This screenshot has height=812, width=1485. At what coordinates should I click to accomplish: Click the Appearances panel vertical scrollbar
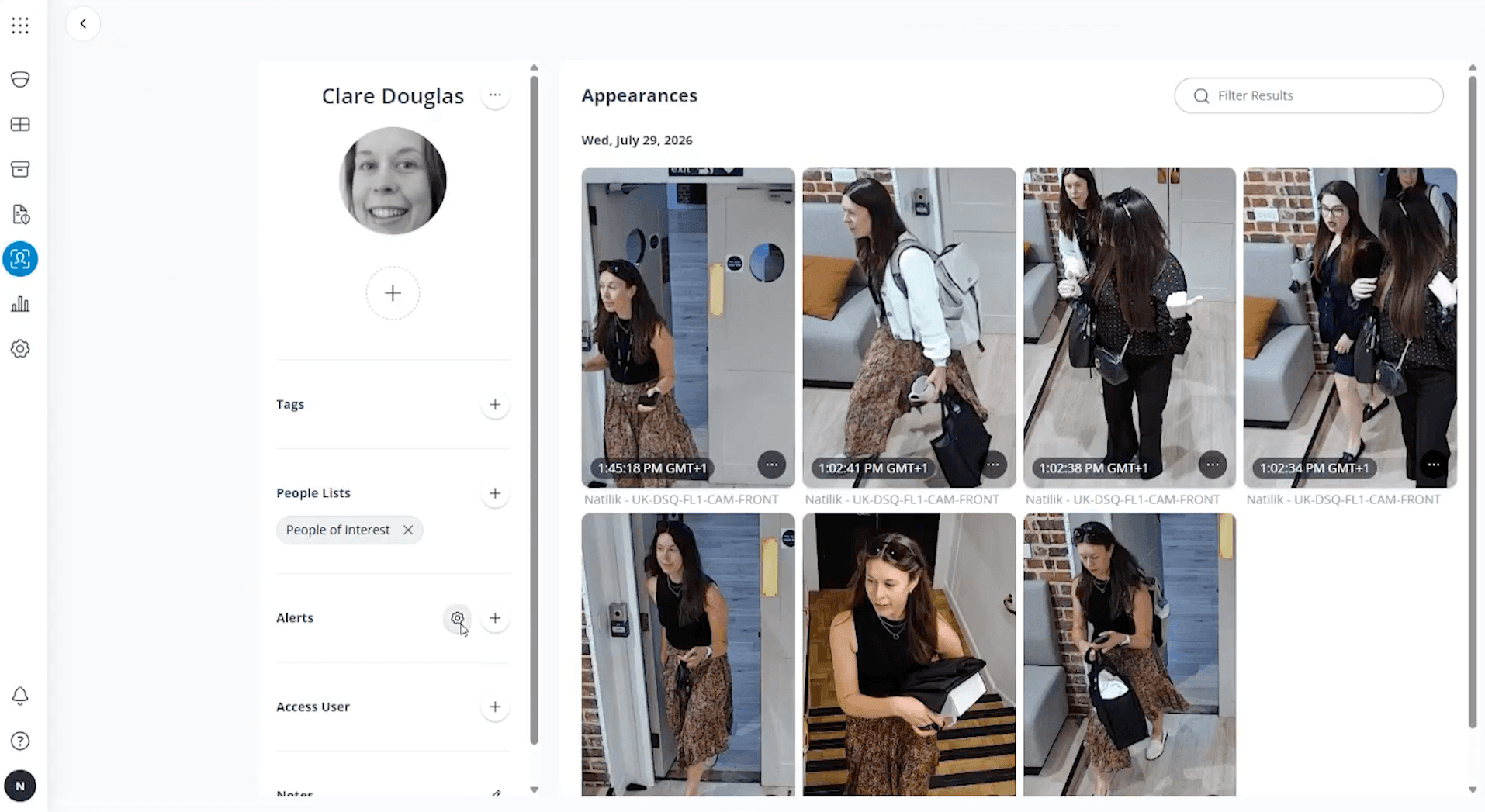point(1473,401)
